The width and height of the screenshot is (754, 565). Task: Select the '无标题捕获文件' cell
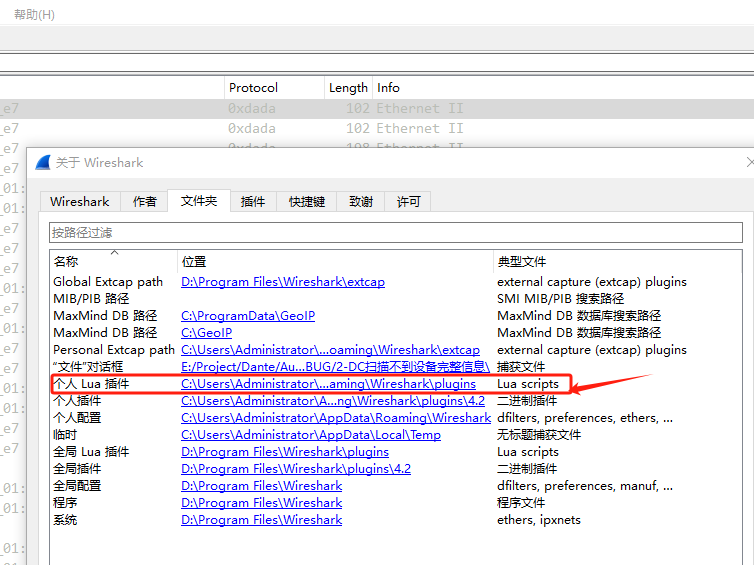(539, 435)
